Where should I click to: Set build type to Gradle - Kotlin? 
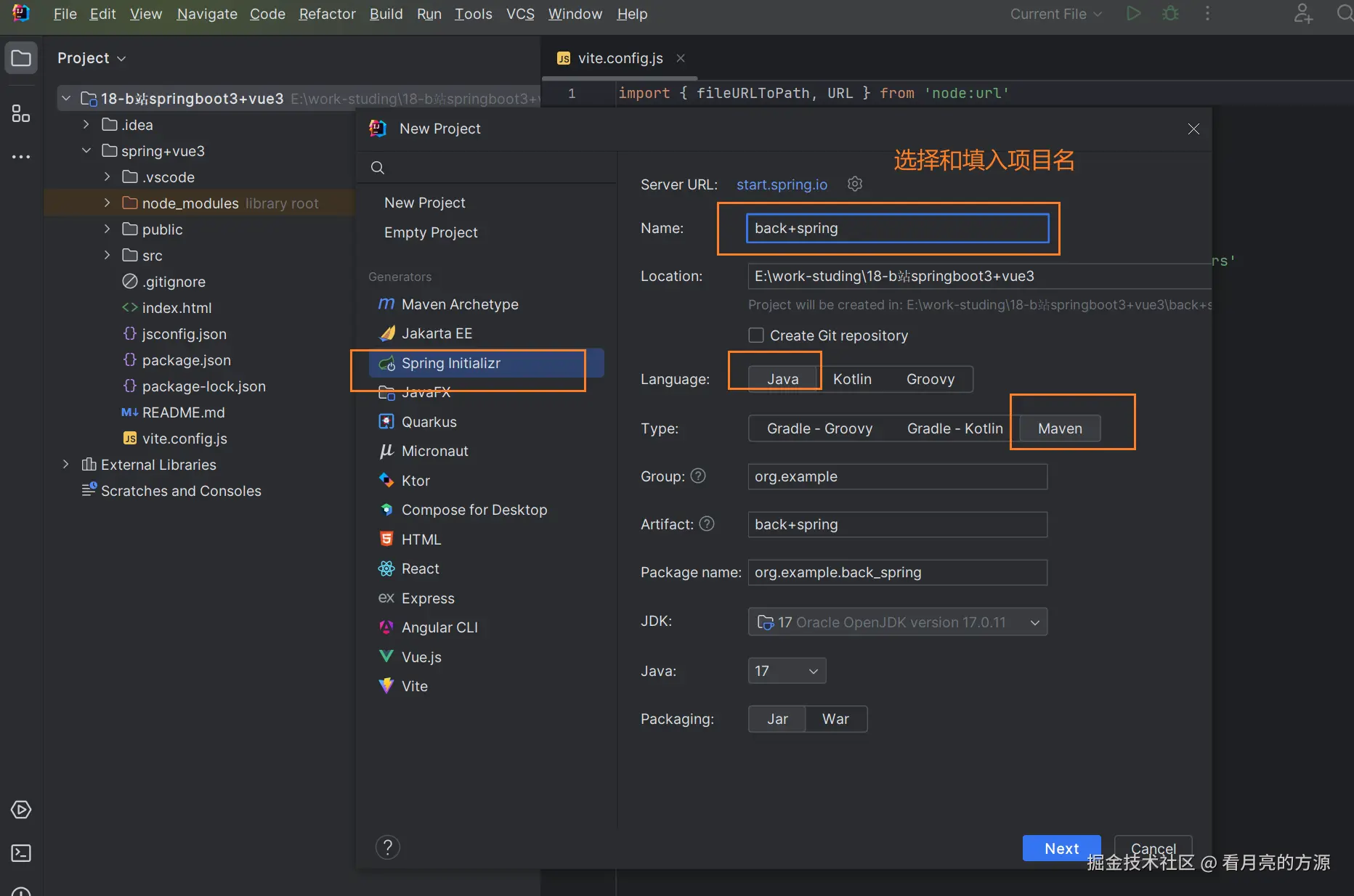[954, 428]
